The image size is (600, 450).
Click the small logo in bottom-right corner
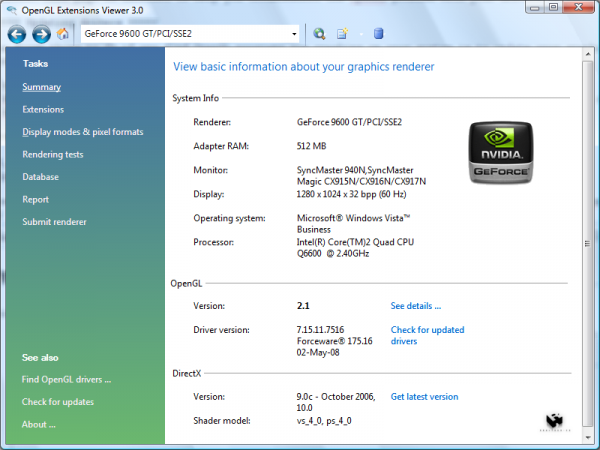[557, 423]
